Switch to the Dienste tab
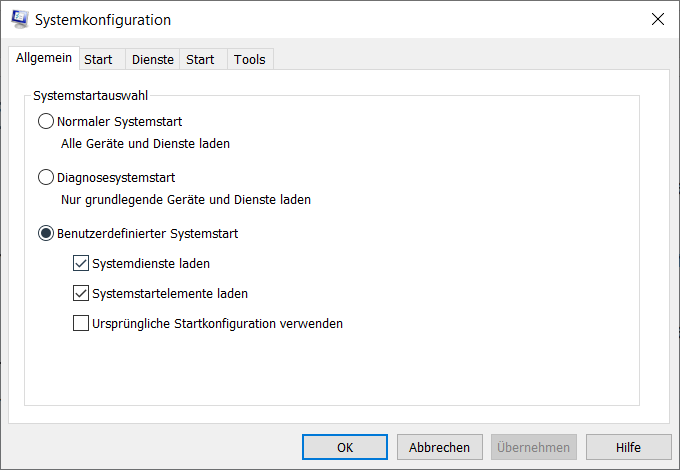 click(x=153, y=59)
